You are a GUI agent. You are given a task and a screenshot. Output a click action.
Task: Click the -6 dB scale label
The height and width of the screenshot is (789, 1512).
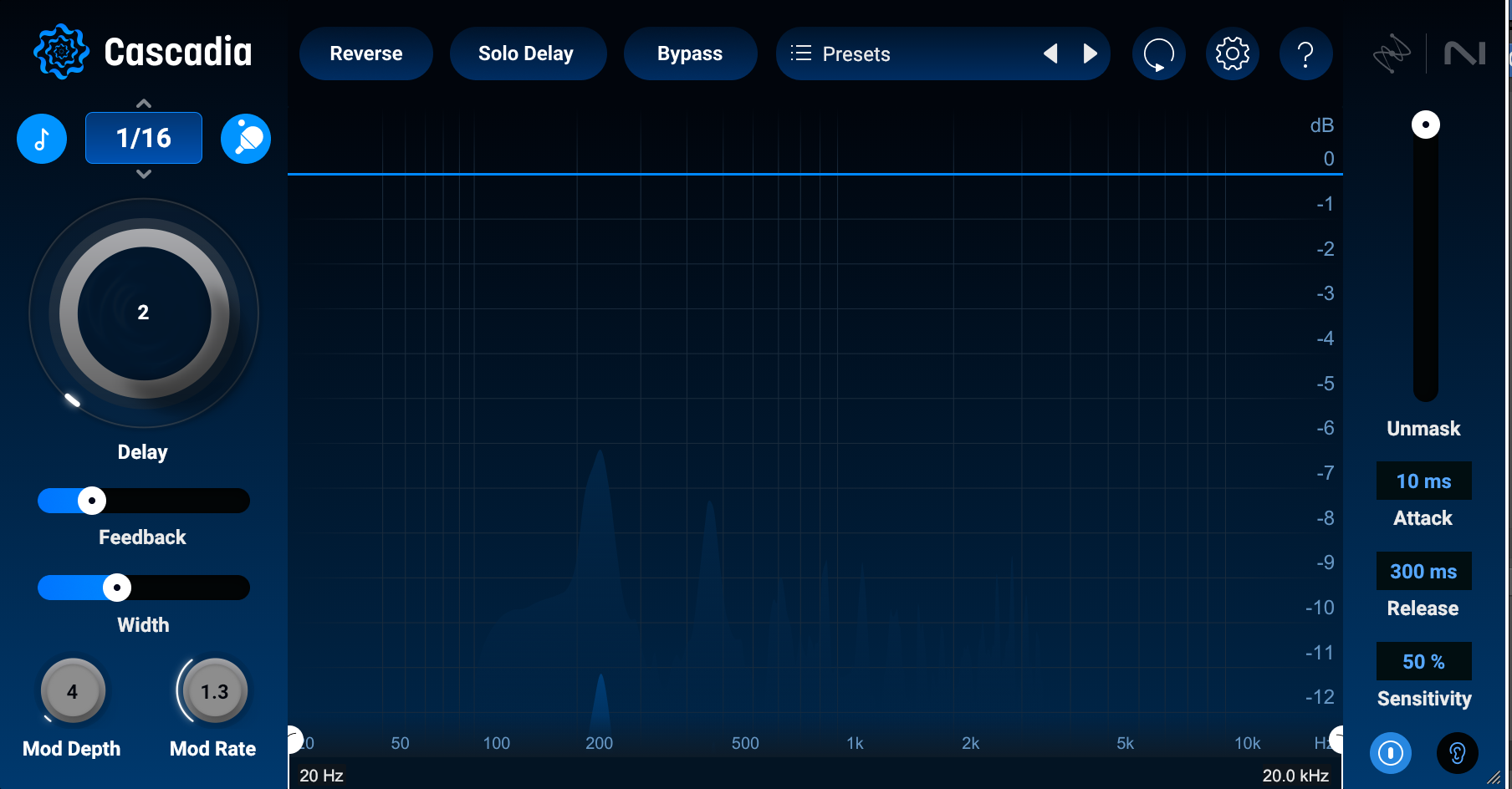[x=1326, y=428]
